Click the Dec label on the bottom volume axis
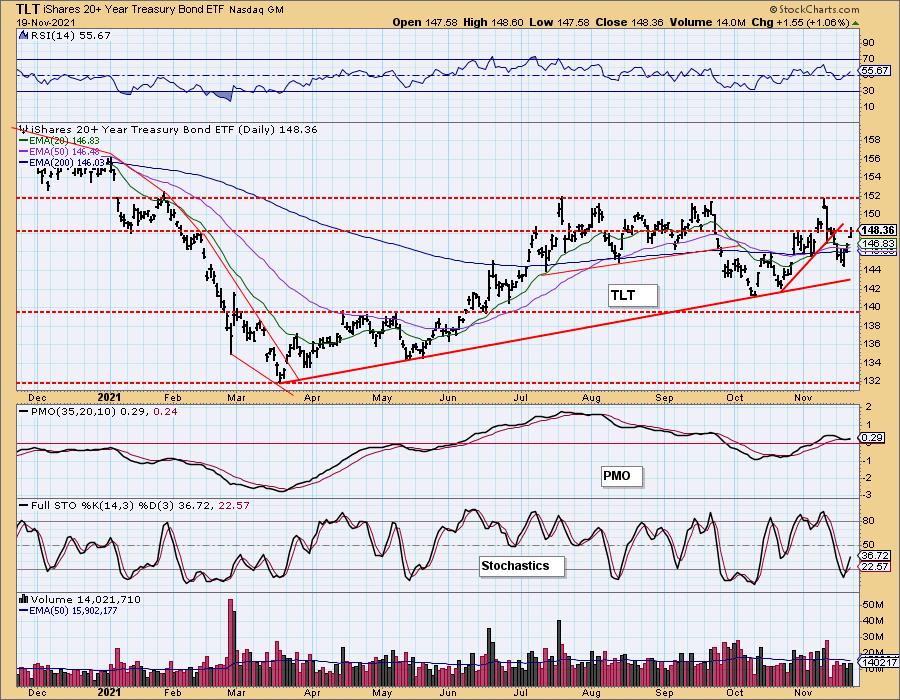Viewport: 900px width, 700px height. pos(37,693)
